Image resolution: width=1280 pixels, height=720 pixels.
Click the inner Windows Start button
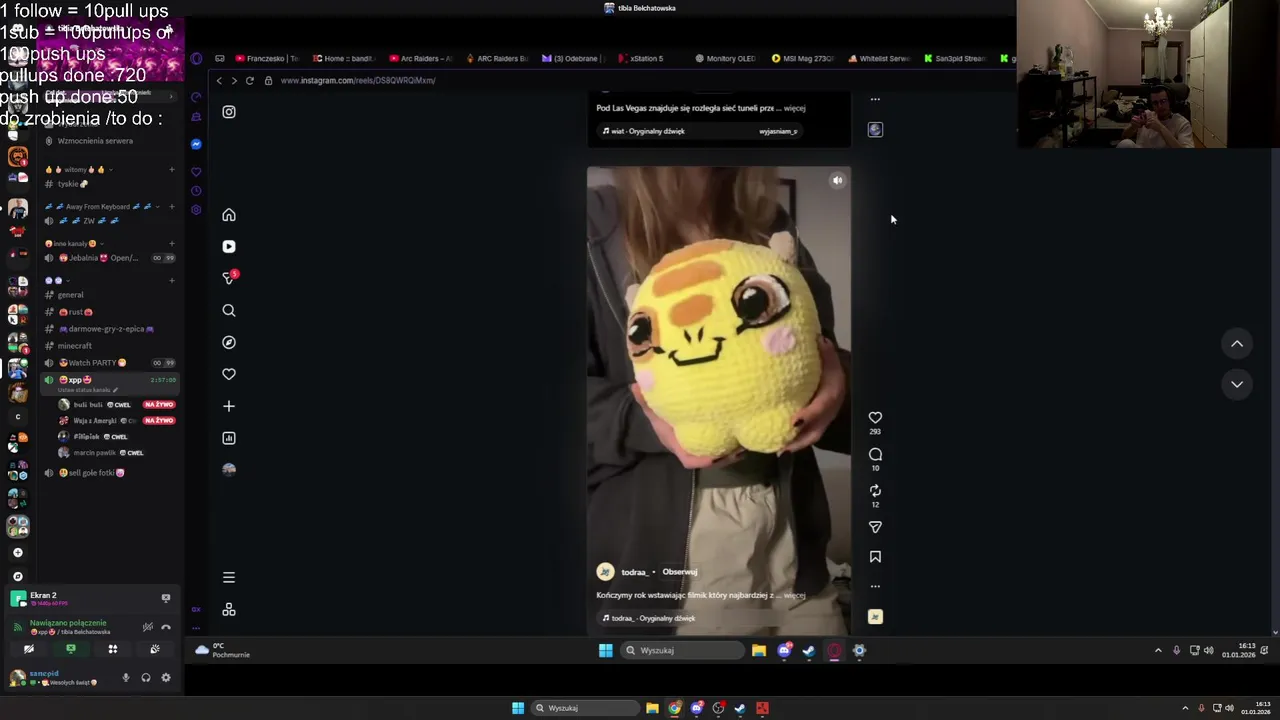(605, 650)
